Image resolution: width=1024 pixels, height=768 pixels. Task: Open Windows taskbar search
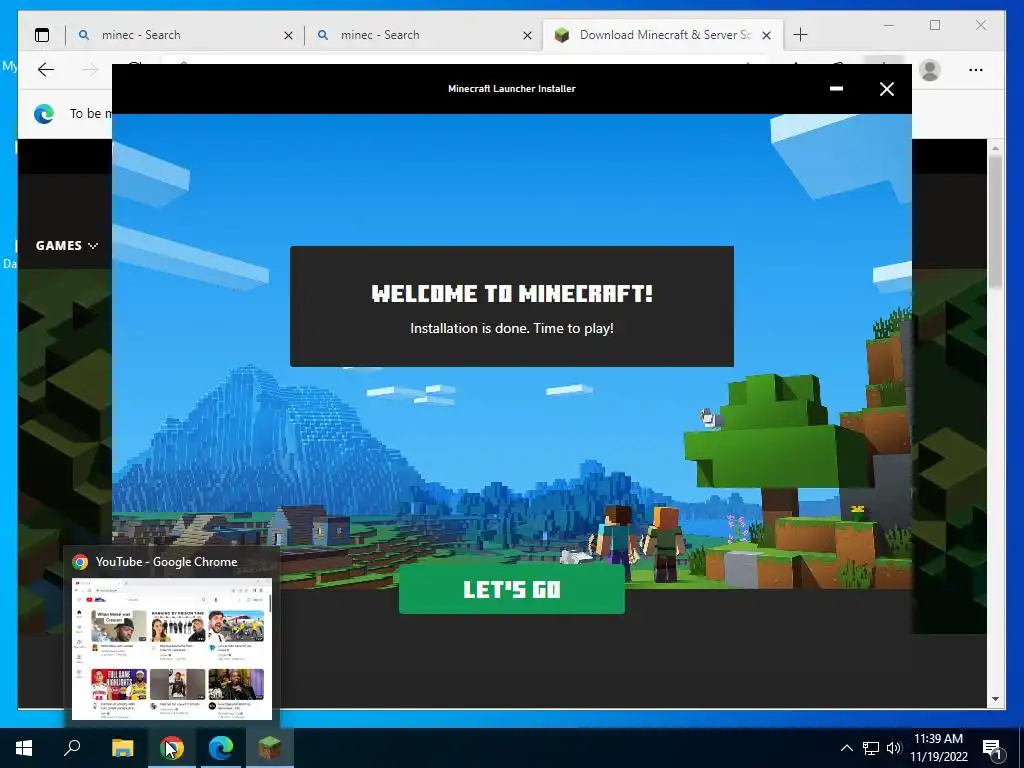coord(72,748)
